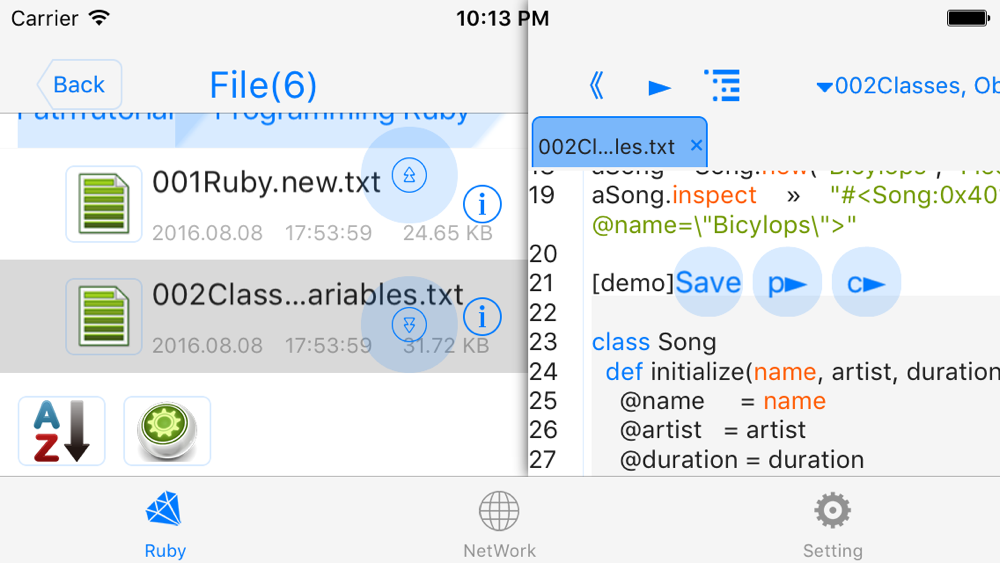This screenshot has height=563, width=1000.
Task: Select the 001Ruby.new.txt file row
Action: pos(263,204)
